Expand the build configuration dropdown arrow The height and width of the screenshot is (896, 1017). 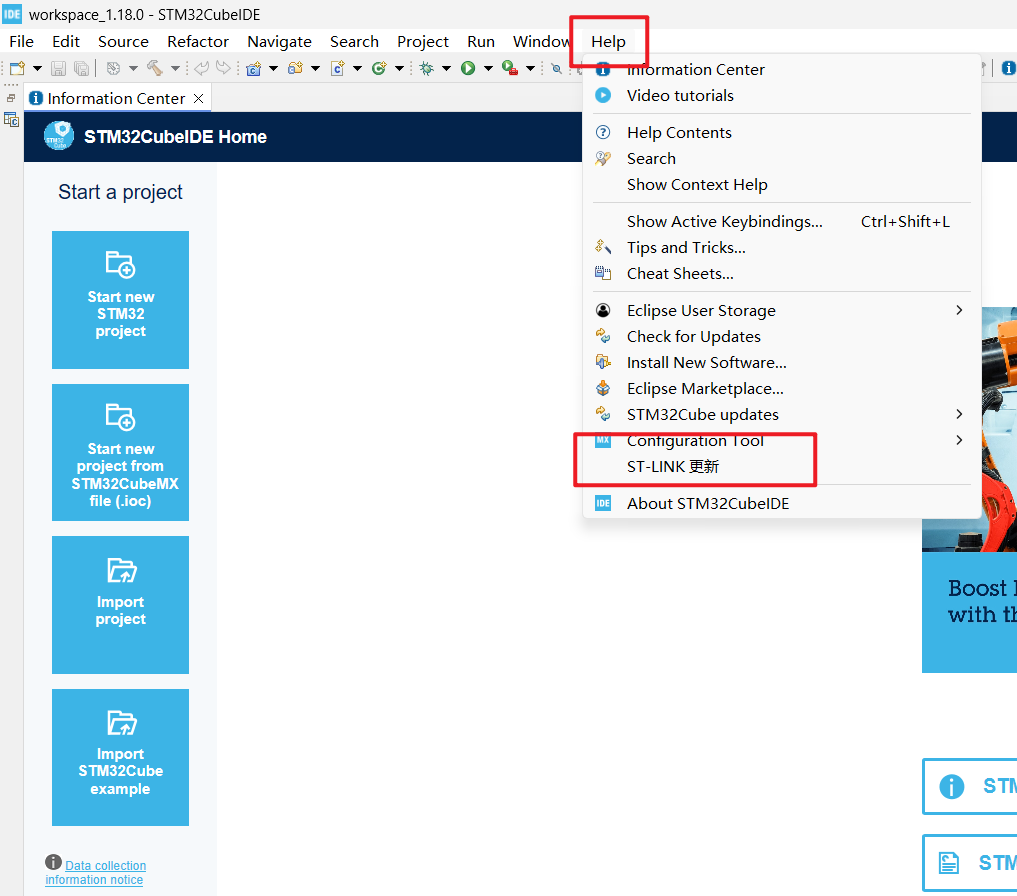pos(133,68)
